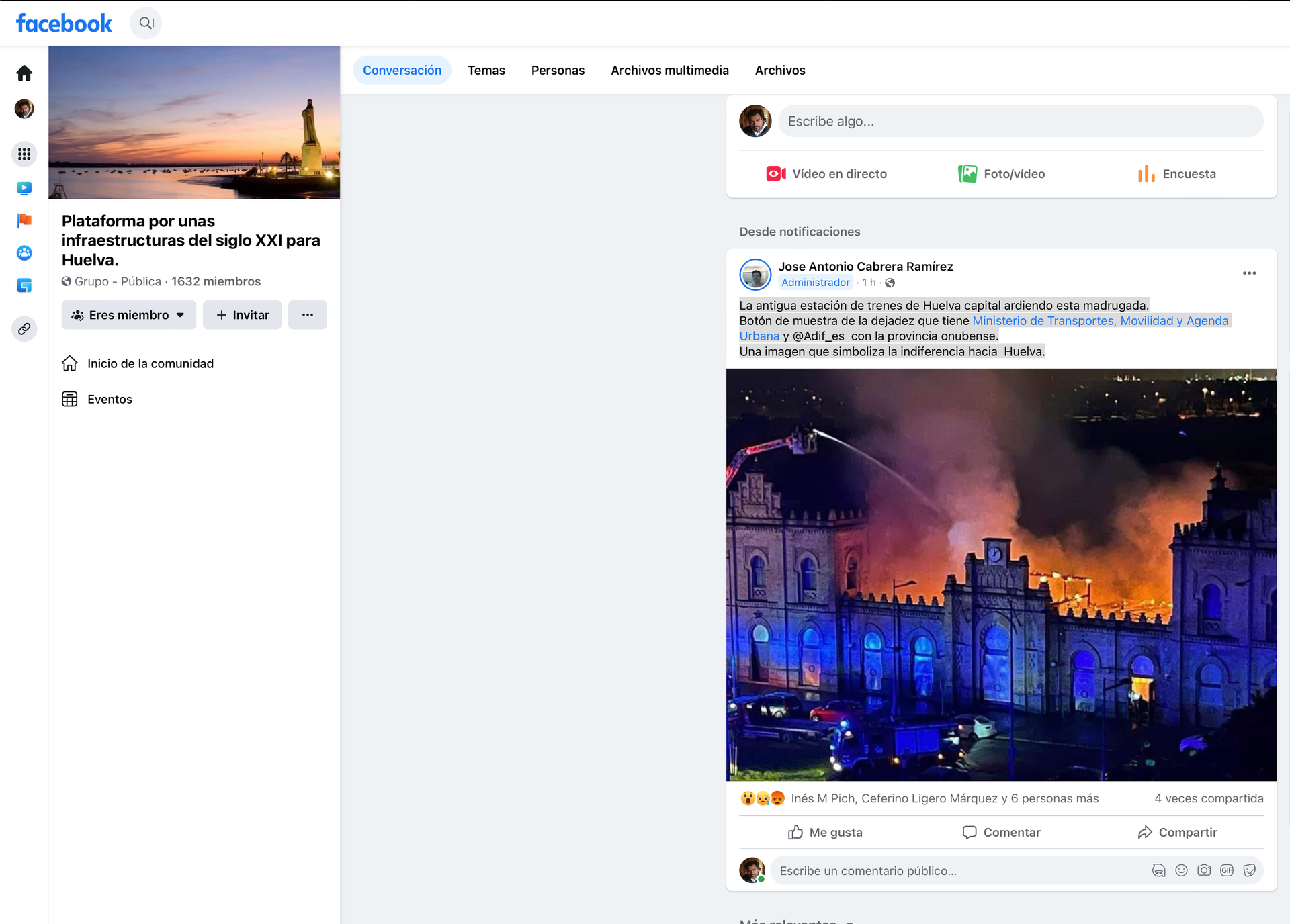Open the group more options ellipsis button
The width and height of the screenshot is (1290, 924).
coord(308,315)
